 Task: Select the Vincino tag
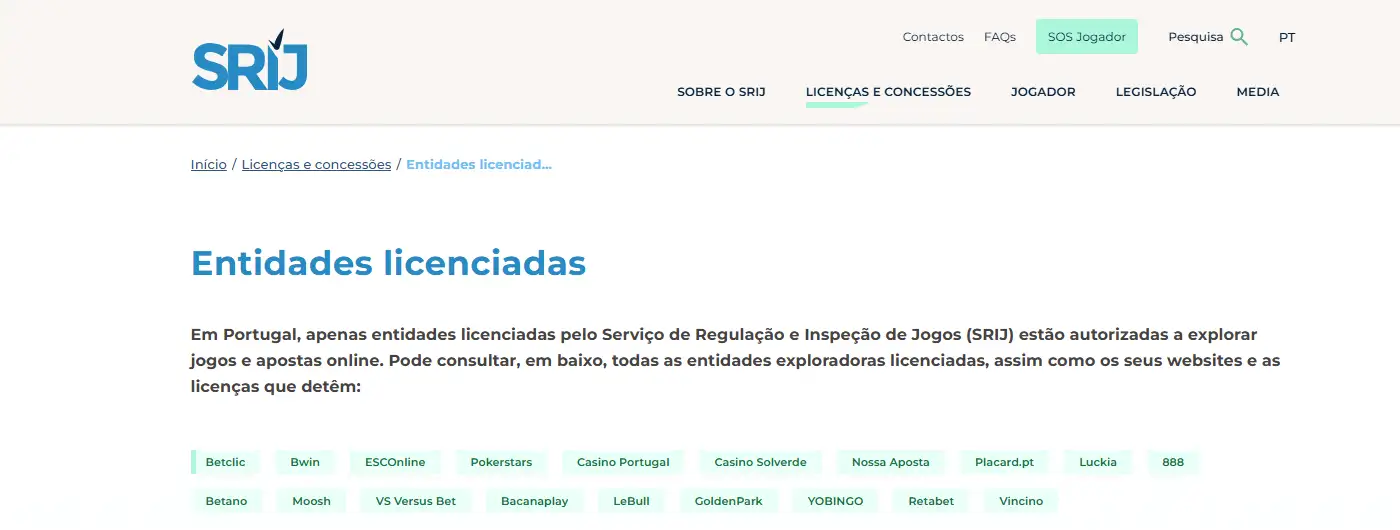tap(1021, 501)
